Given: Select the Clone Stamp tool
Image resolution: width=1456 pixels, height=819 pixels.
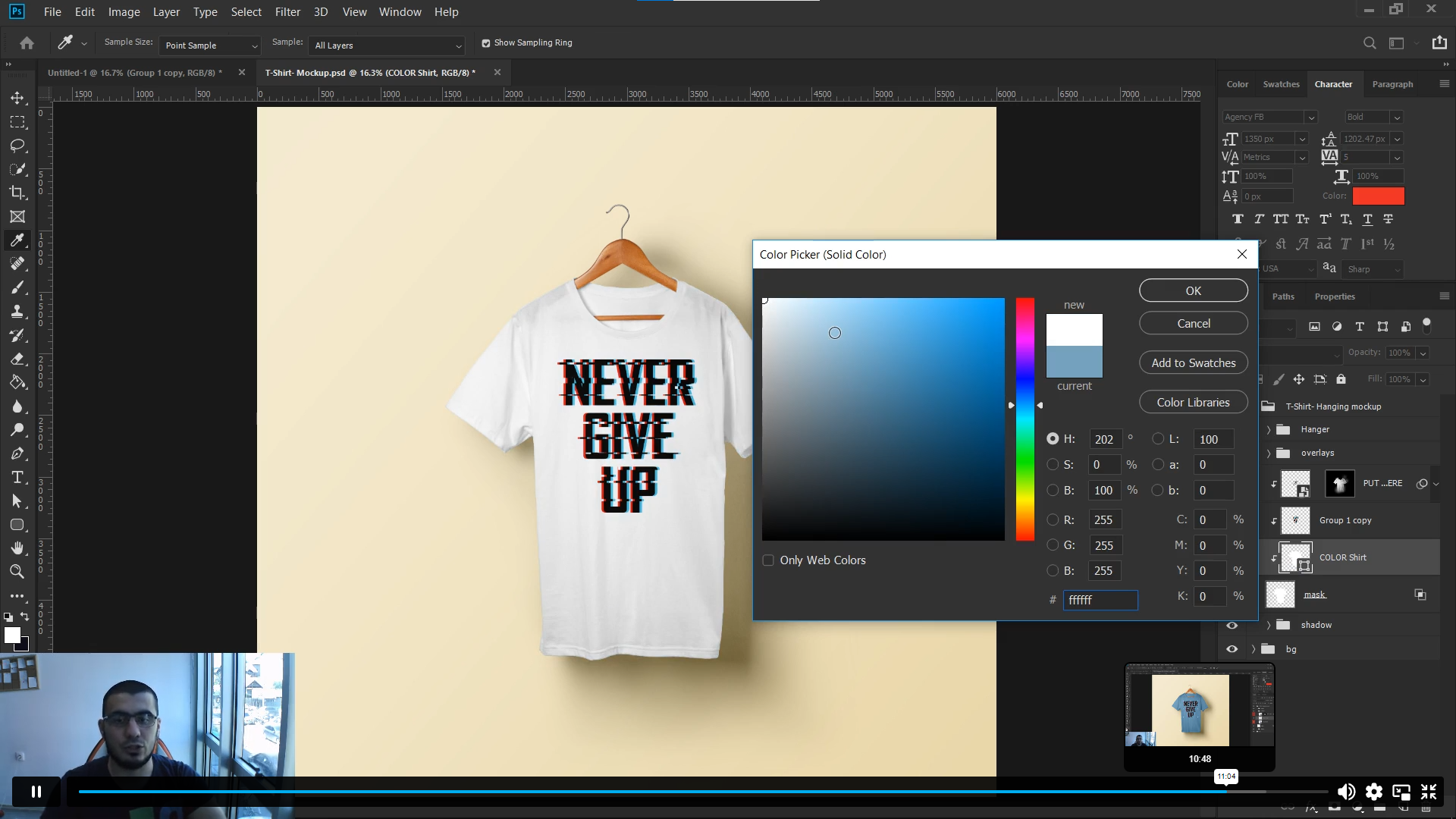Looking at the screenshot, I should [18, 311].
